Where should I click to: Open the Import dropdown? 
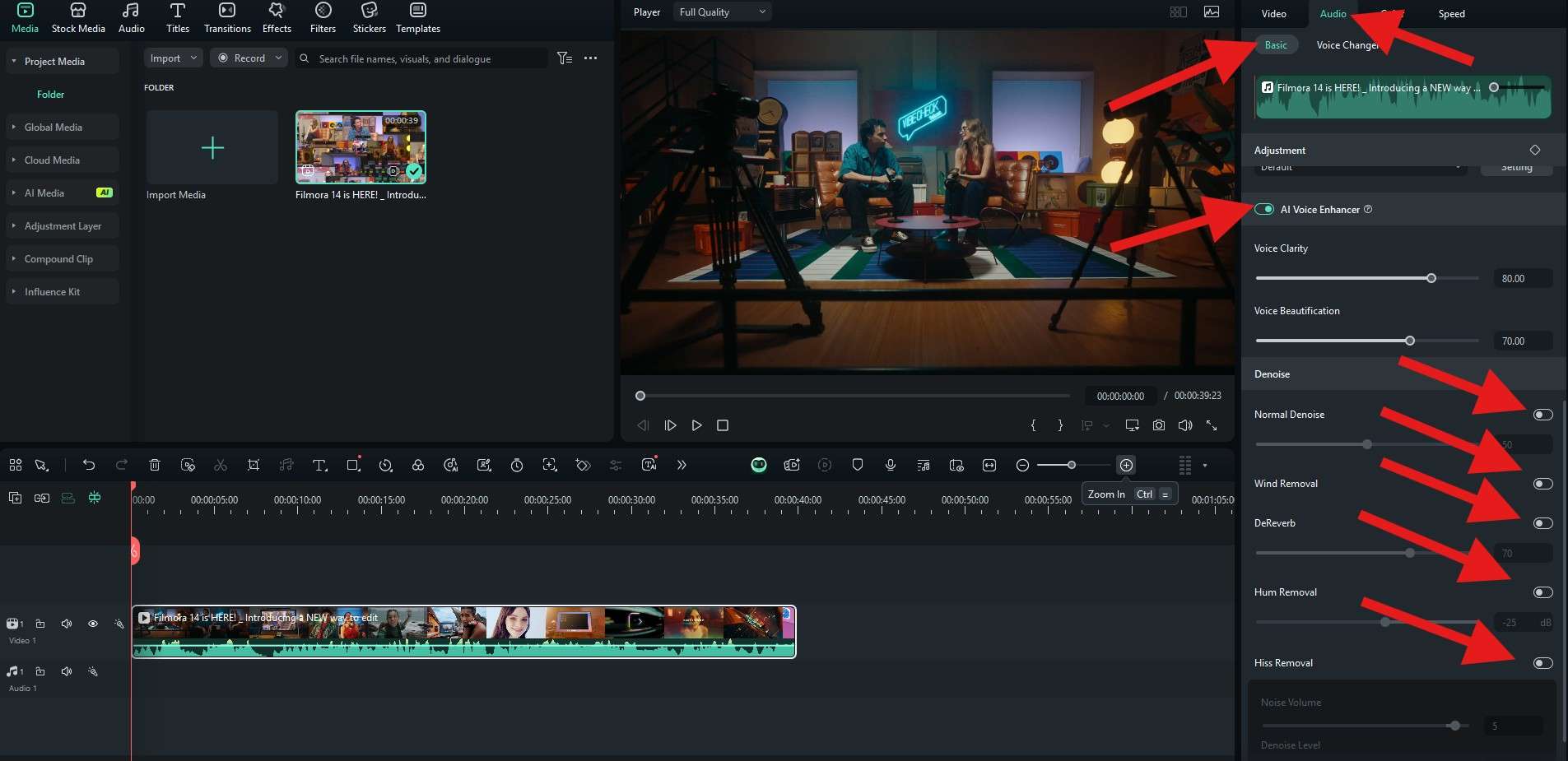tap(173, 58)
